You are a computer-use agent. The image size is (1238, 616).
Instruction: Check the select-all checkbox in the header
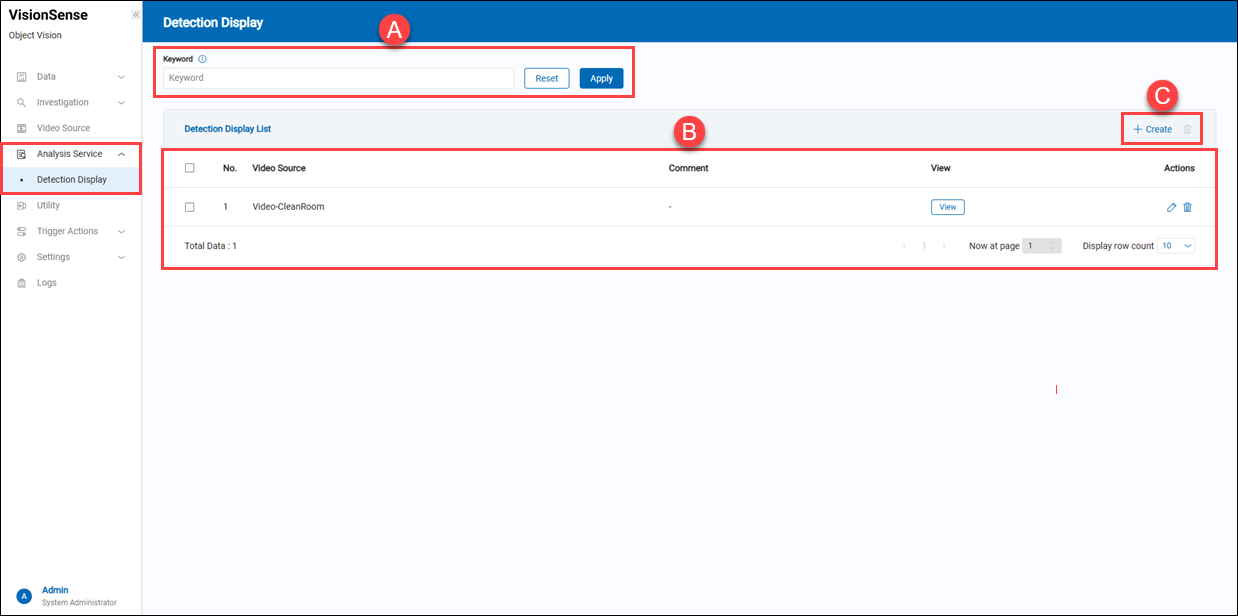point(190,168)
